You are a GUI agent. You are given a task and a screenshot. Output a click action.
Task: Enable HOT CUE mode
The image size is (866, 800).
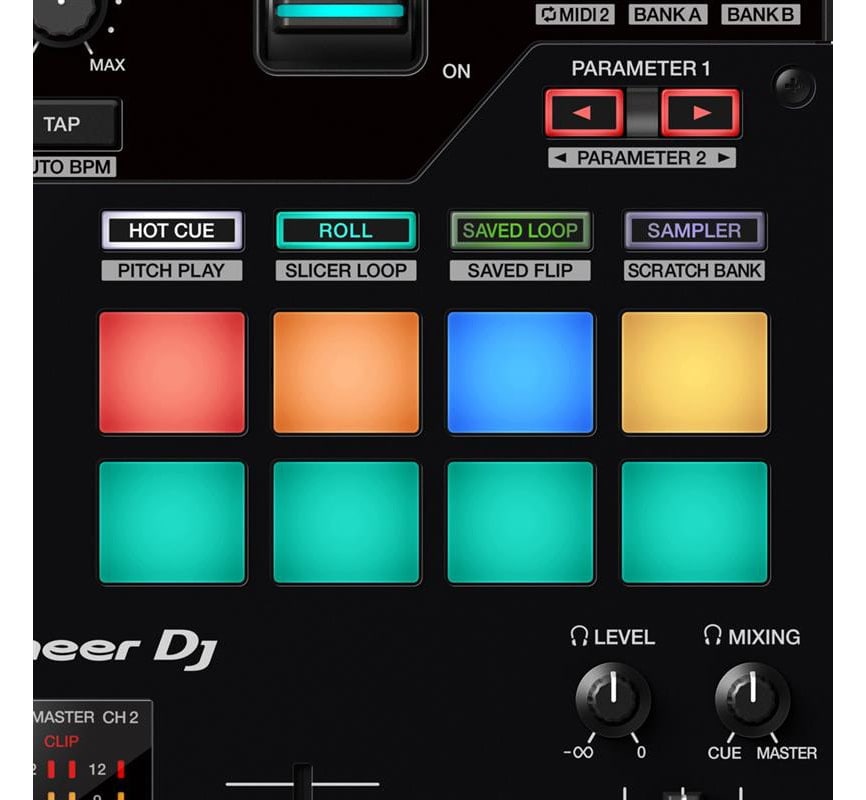[x=171, y=230]
